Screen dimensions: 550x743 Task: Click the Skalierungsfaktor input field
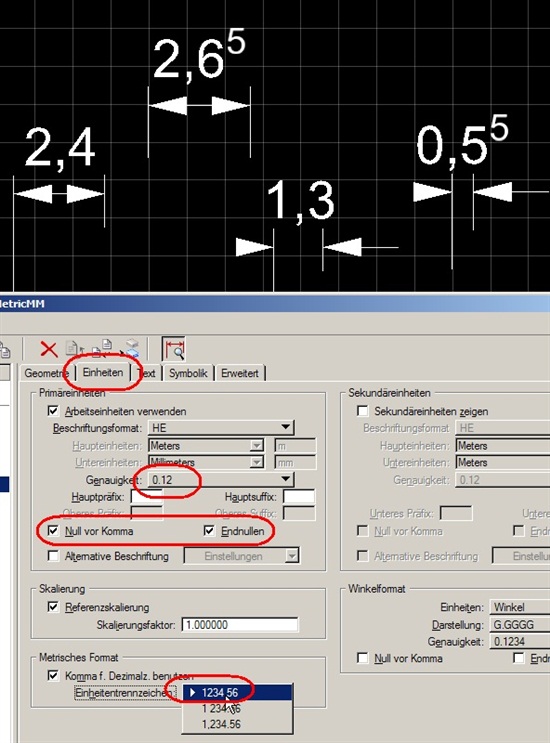click(x=240, y=625)
